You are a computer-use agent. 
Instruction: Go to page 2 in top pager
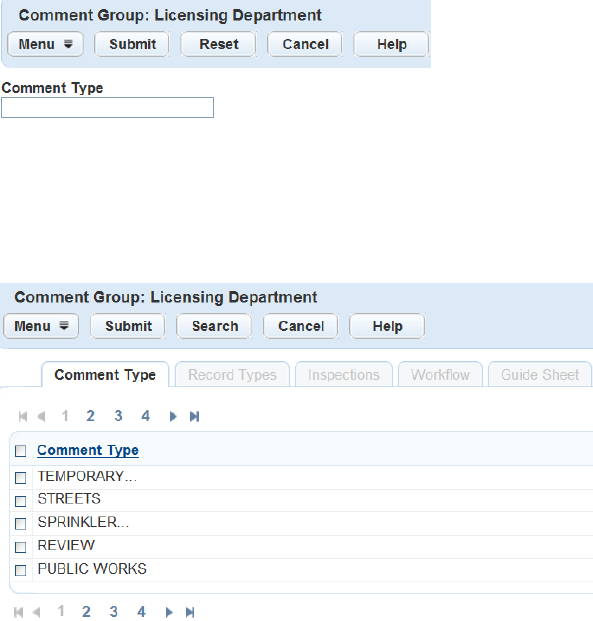(x=90, y=416)
